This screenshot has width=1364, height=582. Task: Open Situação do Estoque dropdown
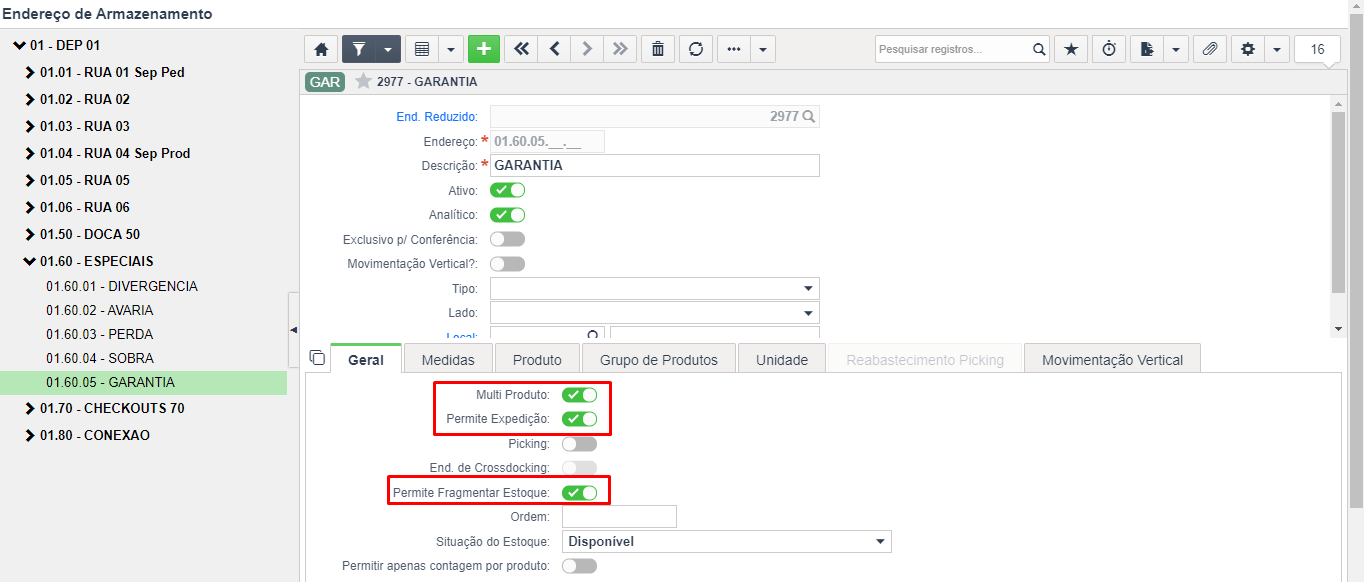point(726,541)
